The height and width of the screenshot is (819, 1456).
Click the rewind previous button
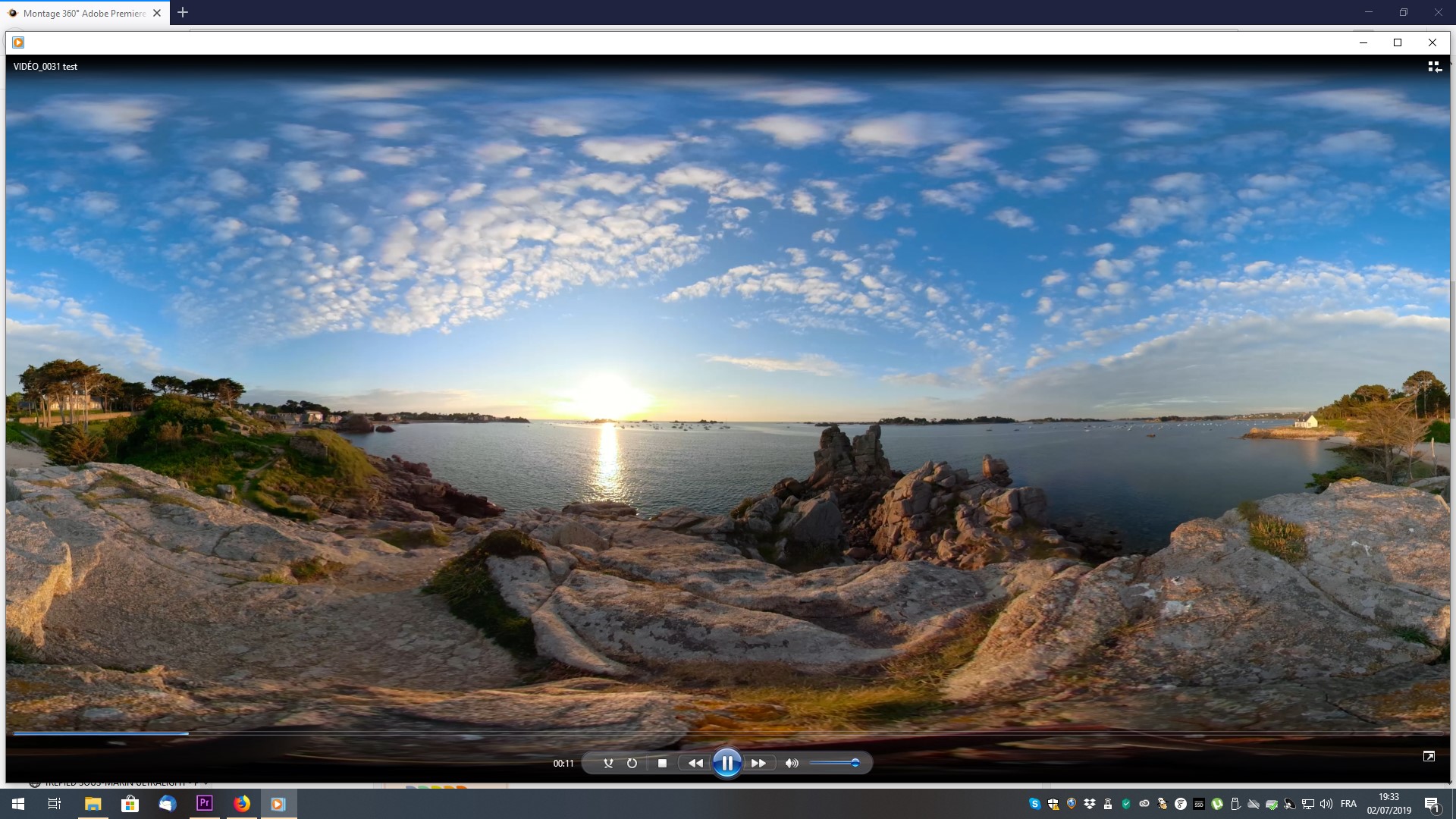695,764
